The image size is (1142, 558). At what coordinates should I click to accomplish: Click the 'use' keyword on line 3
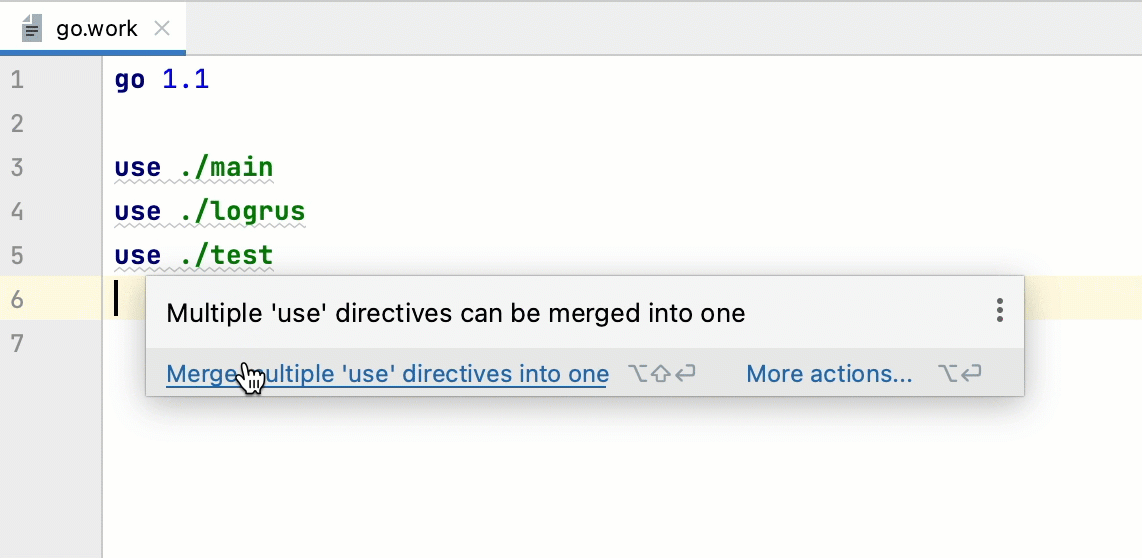click(138, 168)
